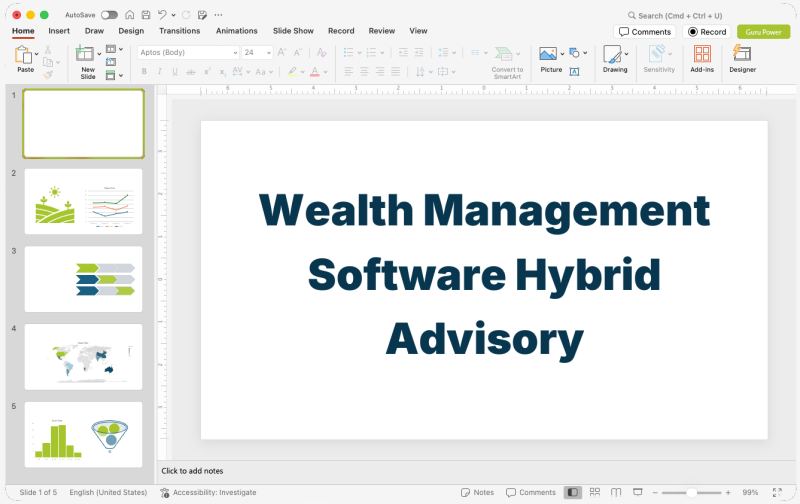Open the Slide Show tab
Screen dimensions: 800x504
coord(293,31)
